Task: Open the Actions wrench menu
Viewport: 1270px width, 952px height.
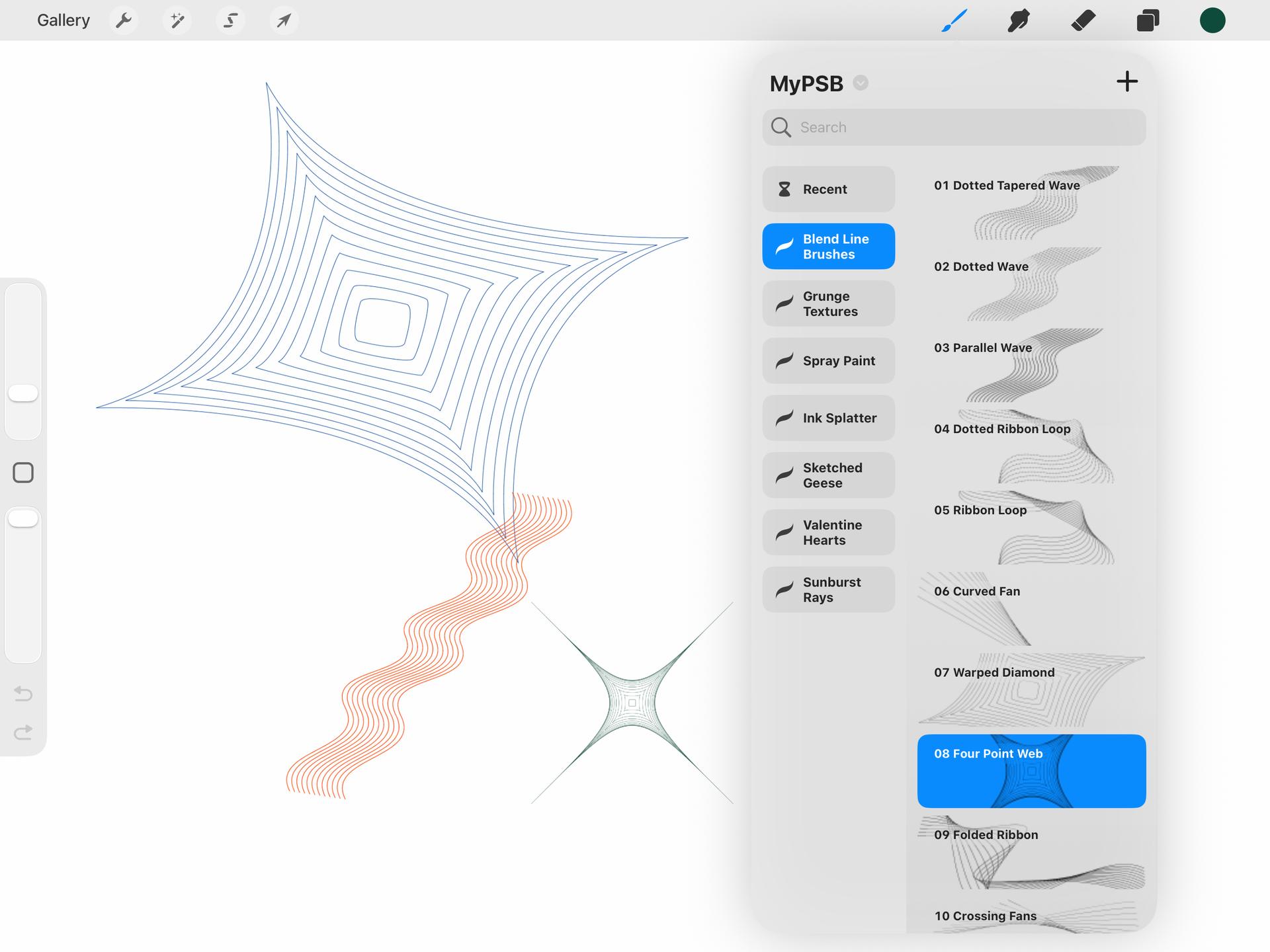Action: (124, 20)
